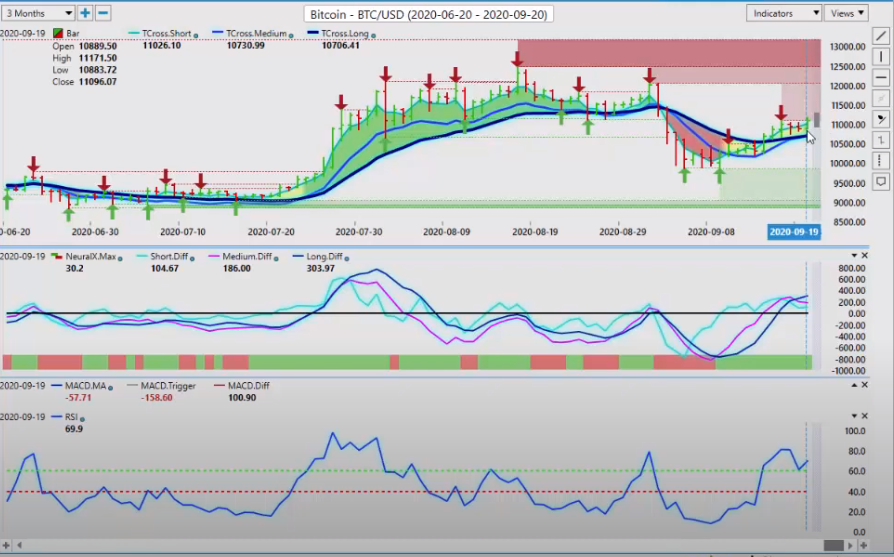Zoom out with the blue minus button

click(103, 13)
